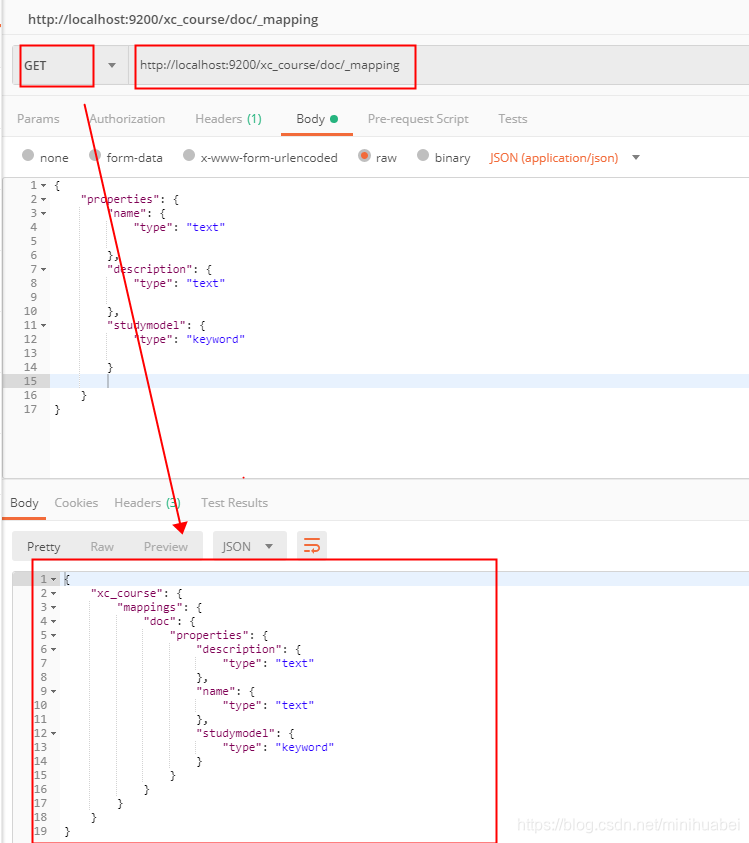Open the Params tab
The width and height of the screenshot is (749, 843).
38,119
